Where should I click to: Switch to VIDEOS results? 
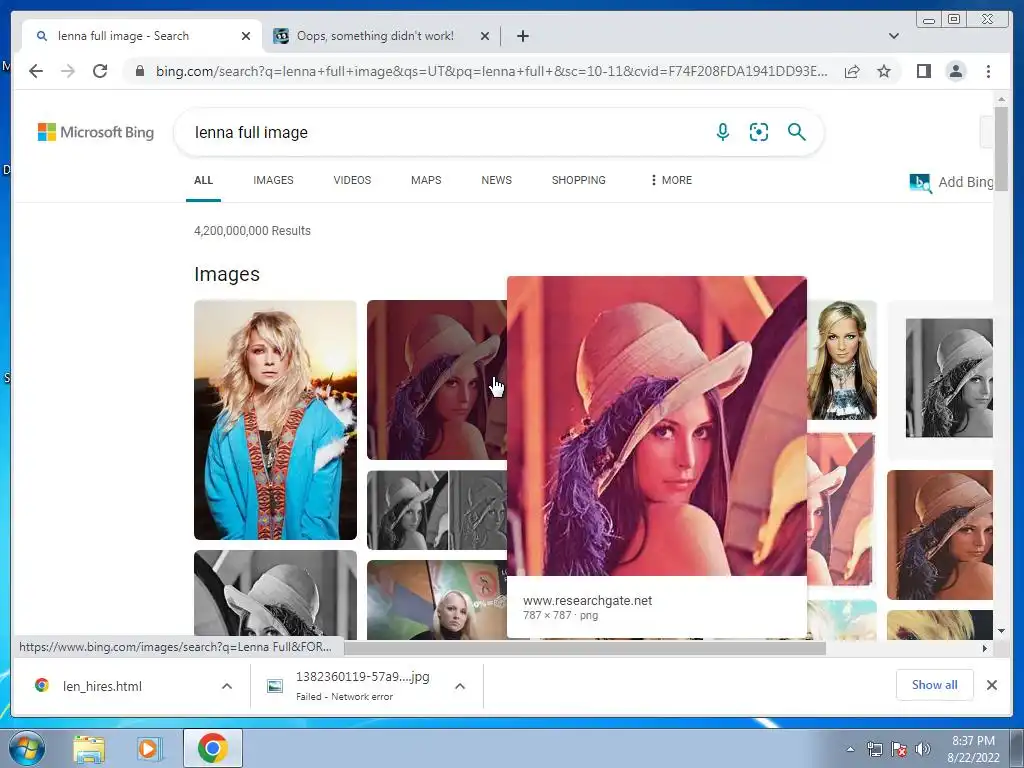pyautogui.click(x=352, y=180)
